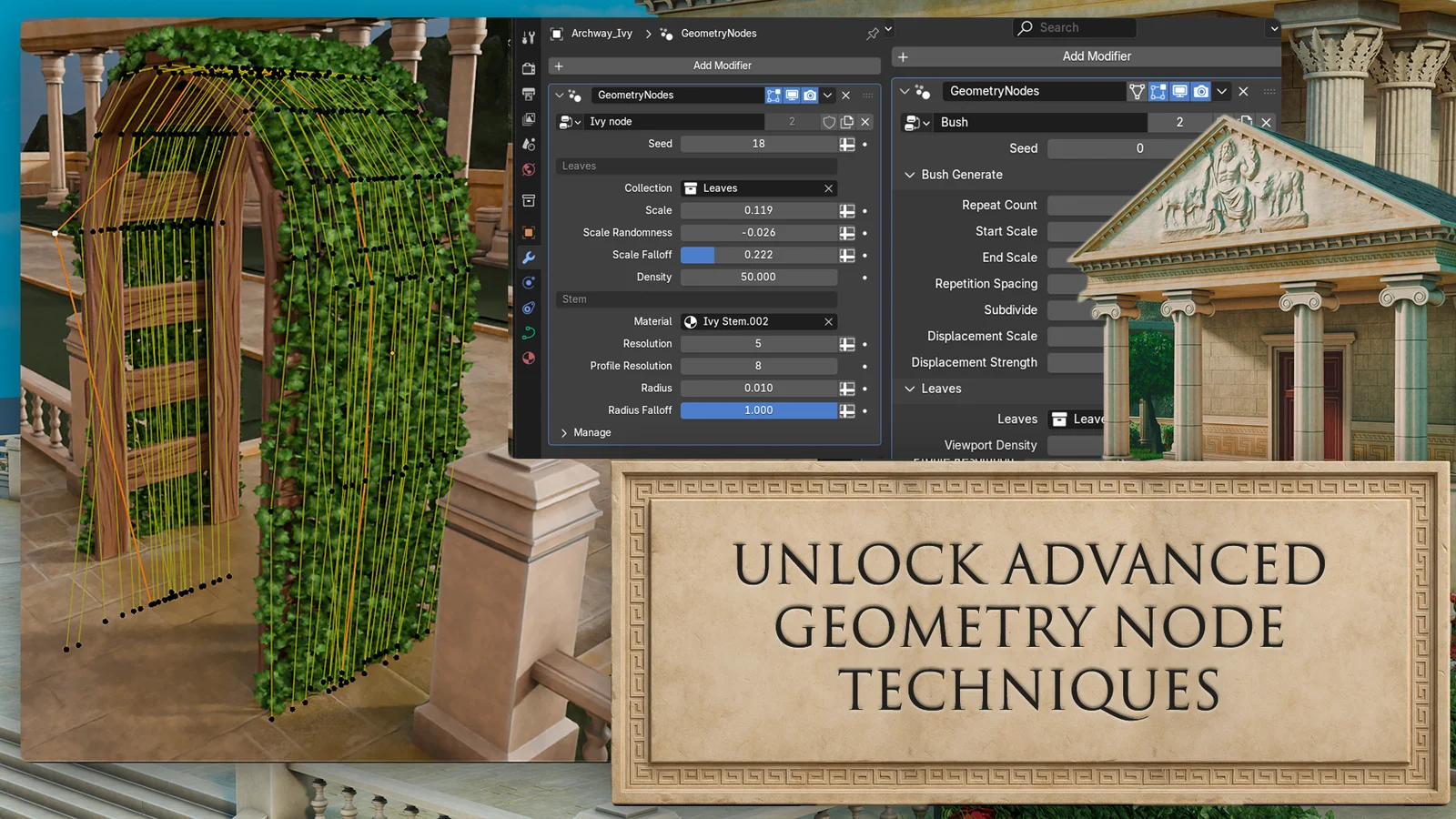1456x819 pixels.
Task: Select Archway_Ivy in the breadcrumb path
Action: point(601,34)
